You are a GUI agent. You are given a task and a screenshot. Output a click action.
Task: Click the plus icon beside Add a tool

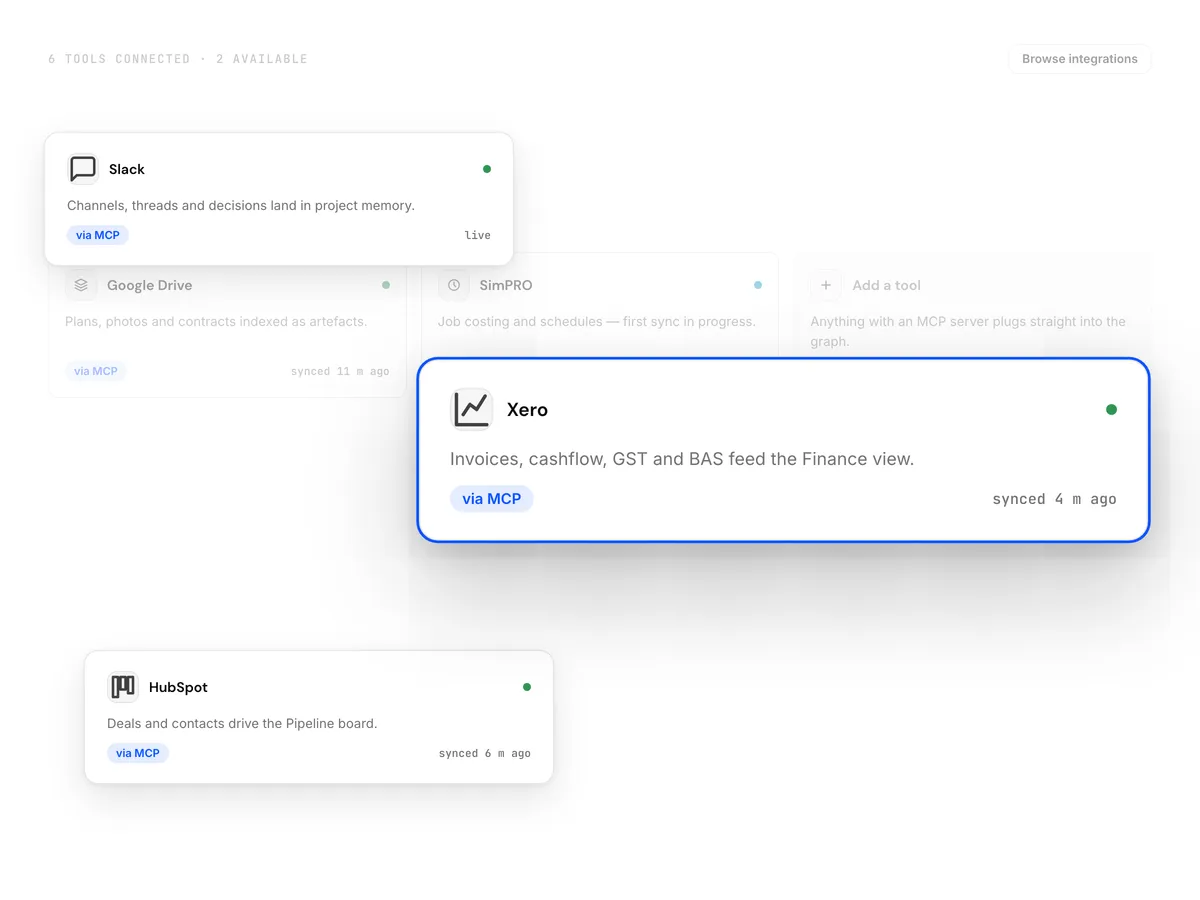click(x=826, y=285)
